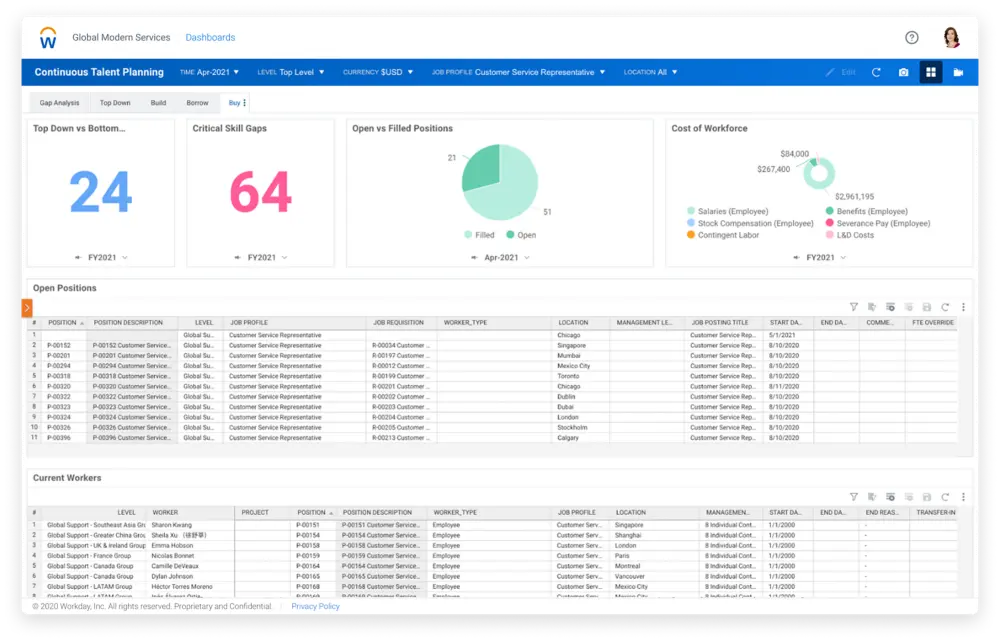This screenshot has width=1000, height=642.
Task: Toggle the Open segment in the pie chart legend
Action: pyautogui.click(x=521, y=234)
